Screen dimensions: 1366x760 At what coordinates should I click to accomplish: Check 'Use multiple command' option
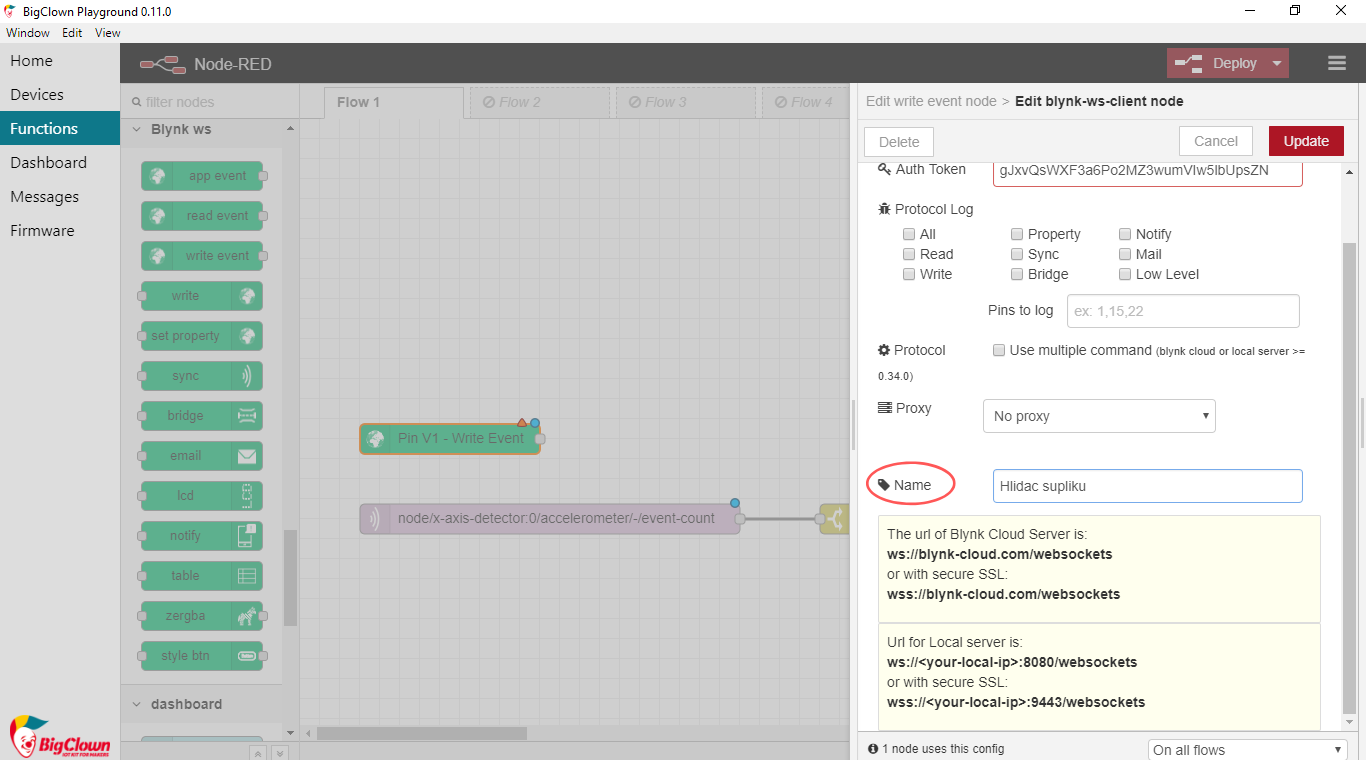point(999,350)
